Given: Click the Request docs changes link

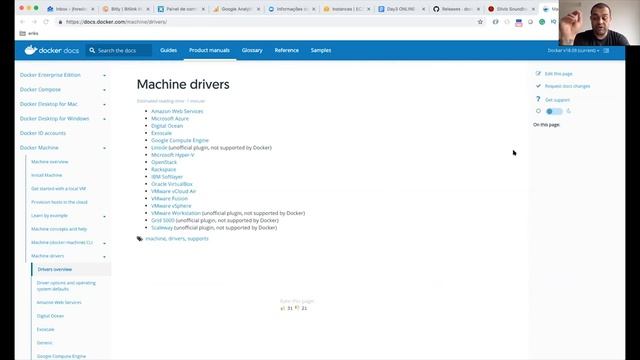Looking at the screenshot, I should click(567, 86).
